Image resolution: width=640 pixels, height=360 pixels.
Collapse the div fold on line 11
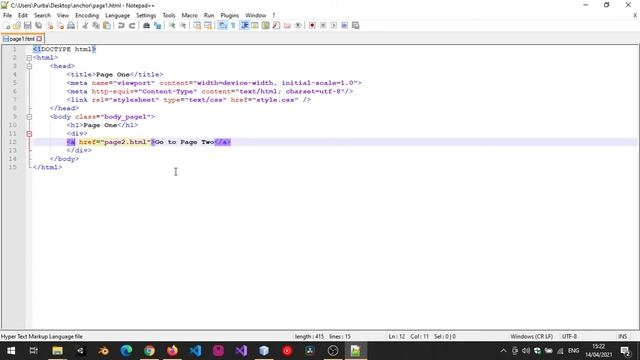click(29, 133)
